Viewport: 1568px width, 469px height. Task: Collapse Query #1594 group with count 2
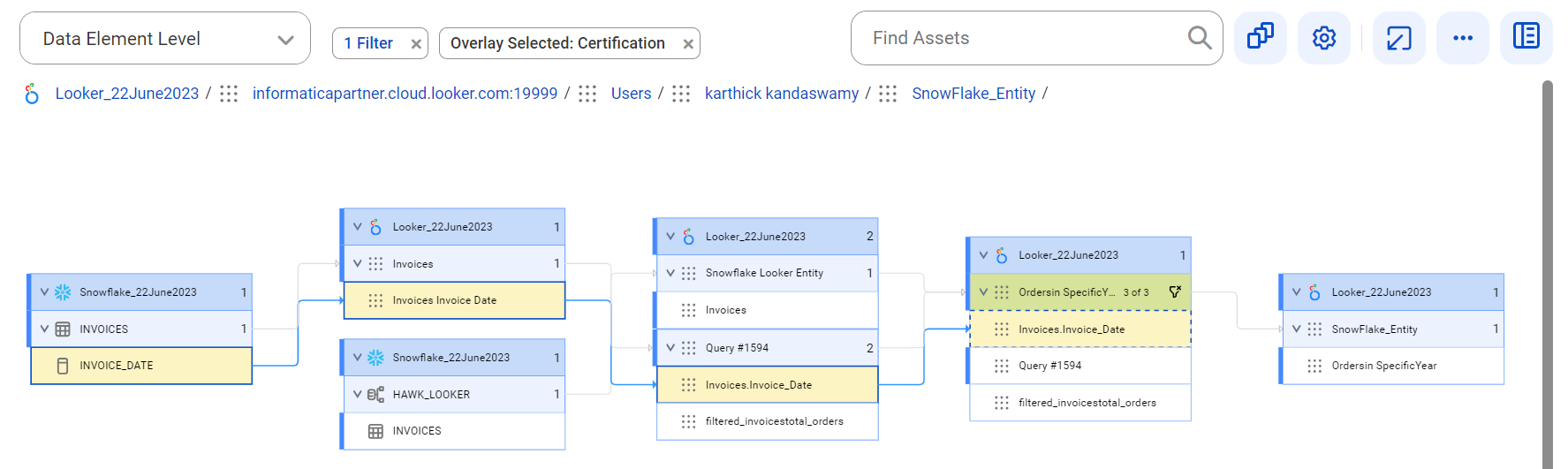point(670,348)
